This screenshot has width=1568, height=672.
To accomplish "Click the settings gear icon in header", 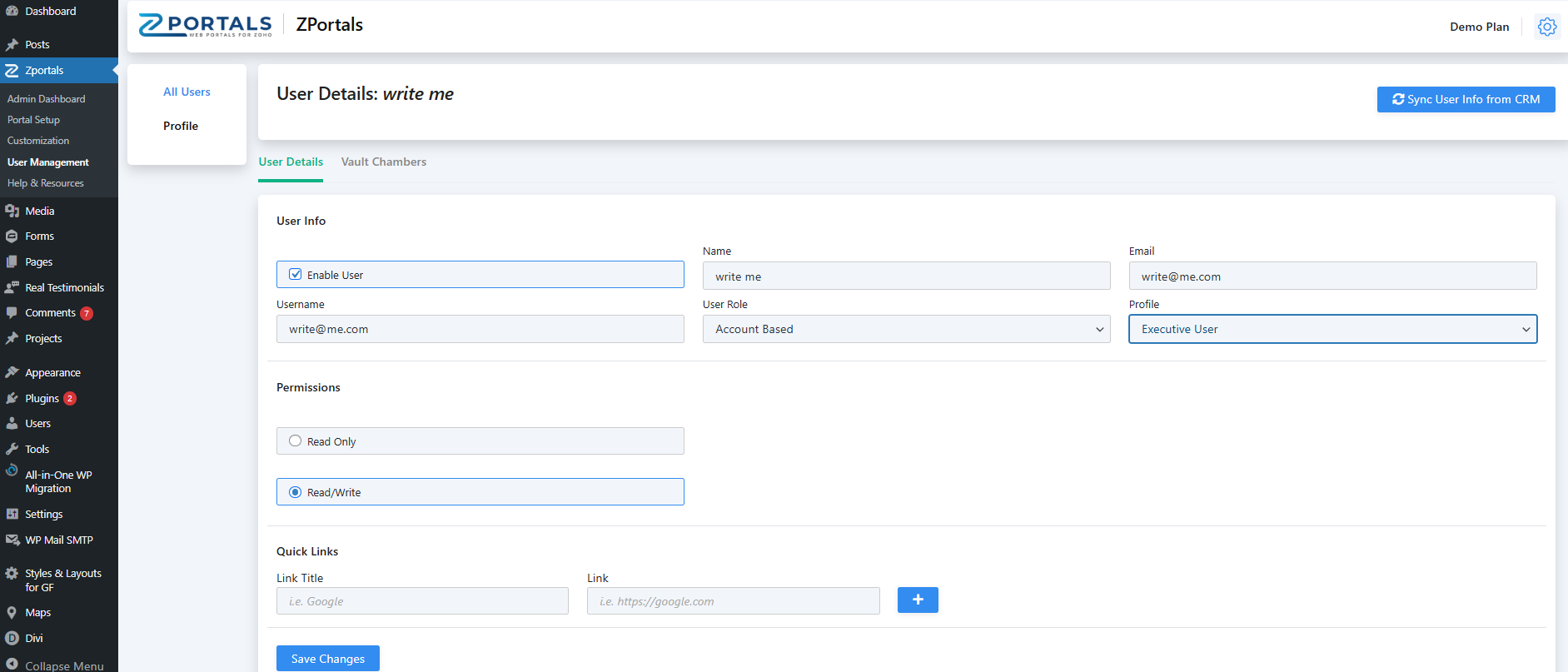I will (x=1546, y=27).
